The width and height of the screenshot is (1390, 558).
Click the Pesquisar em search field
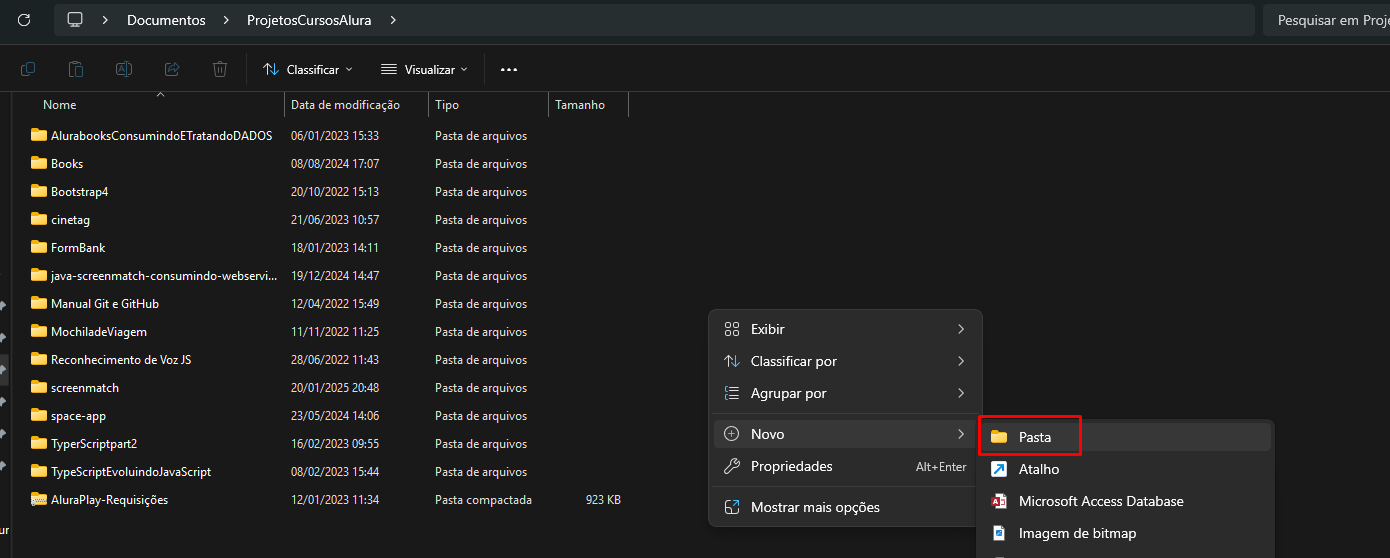pos(1326,20)
